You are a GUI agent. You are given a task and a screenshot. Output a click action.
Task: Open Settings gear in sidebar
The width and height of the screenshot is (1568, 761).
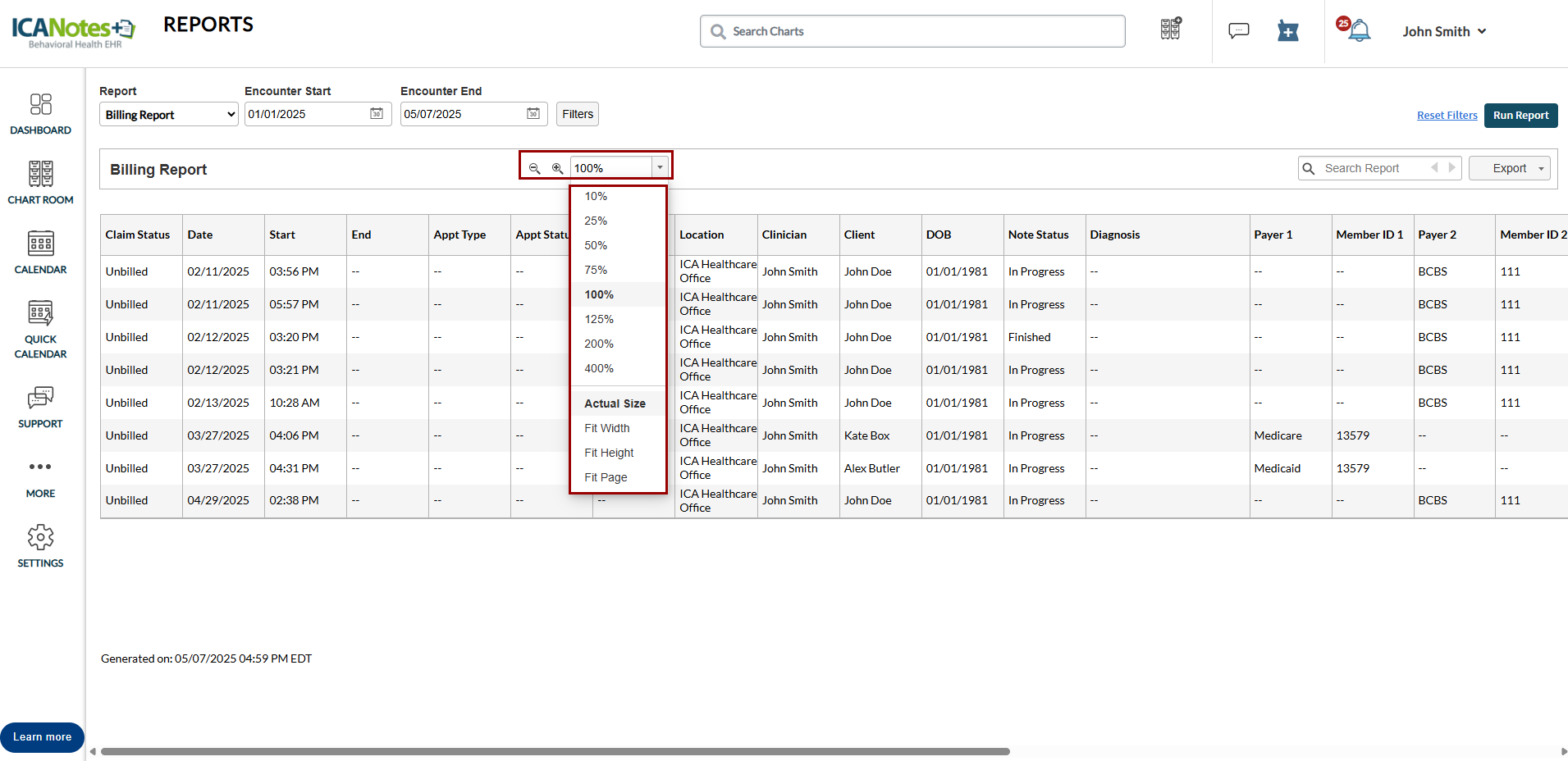(x=40, y=547)
